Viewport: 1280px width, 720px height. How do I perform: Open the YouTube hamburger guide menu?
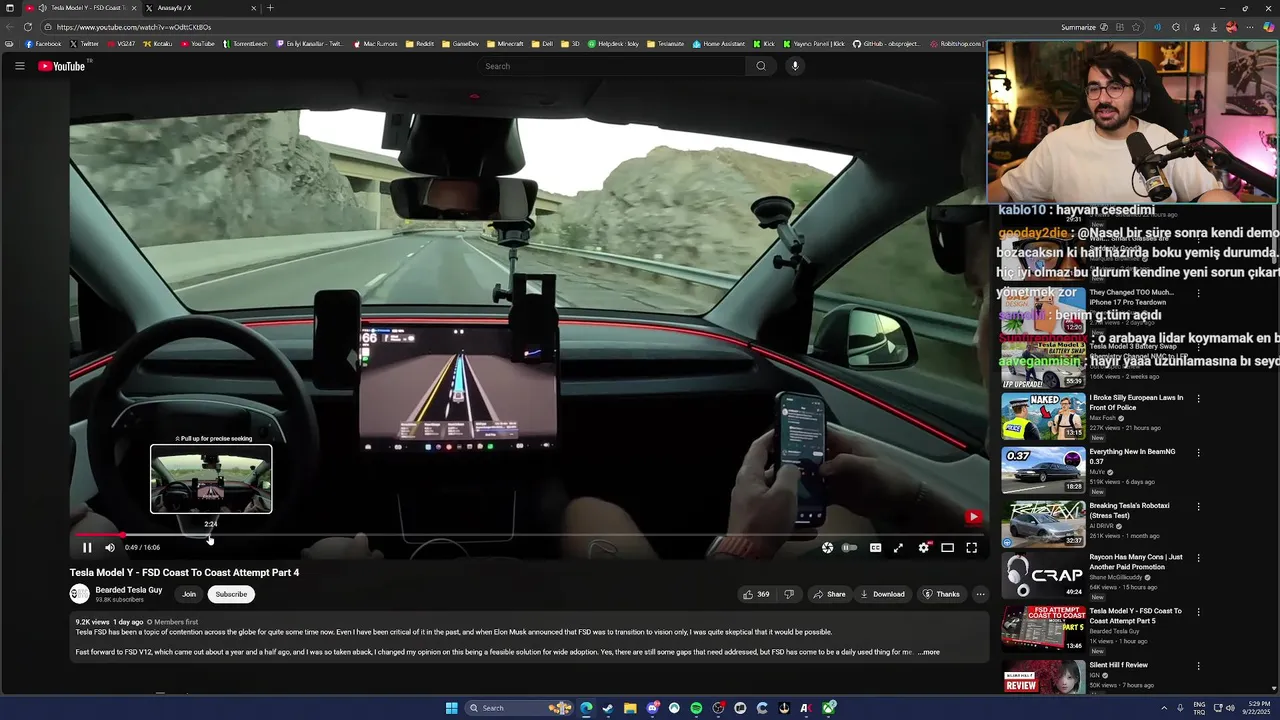tap(19, 66)
